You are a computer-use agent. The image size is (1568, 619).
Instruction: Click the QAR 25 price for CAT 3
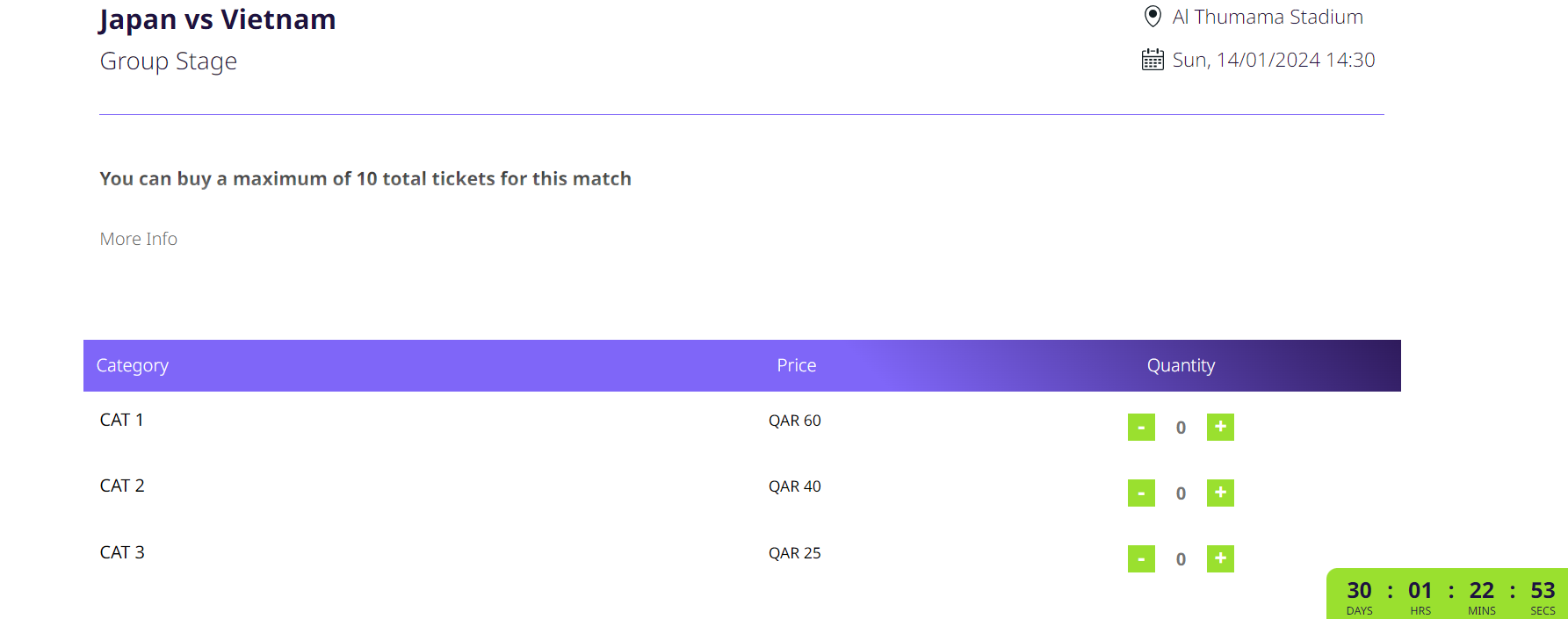click(x=795, y=553)
